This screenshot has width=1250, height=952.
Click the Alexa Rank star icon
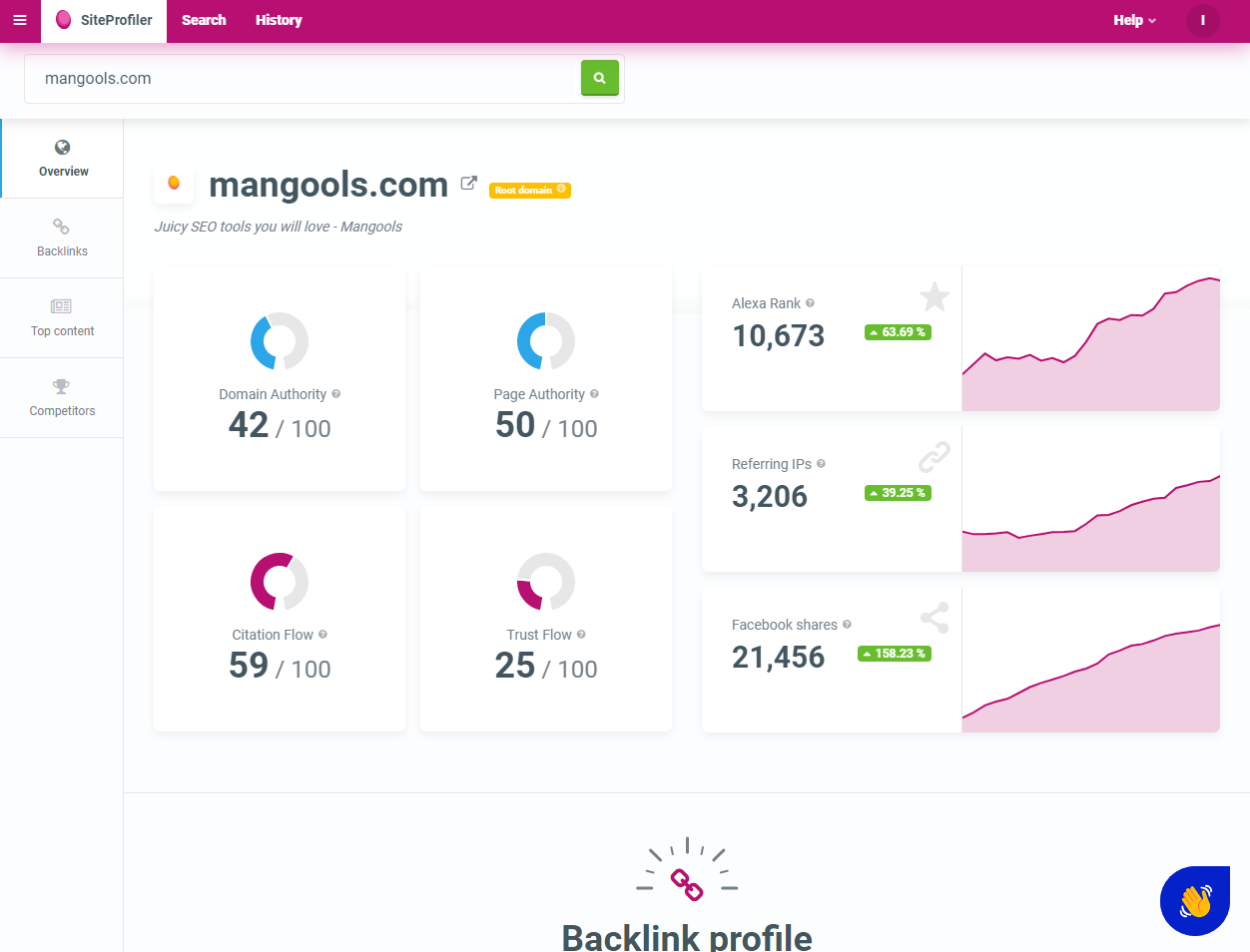pos(935,296)
